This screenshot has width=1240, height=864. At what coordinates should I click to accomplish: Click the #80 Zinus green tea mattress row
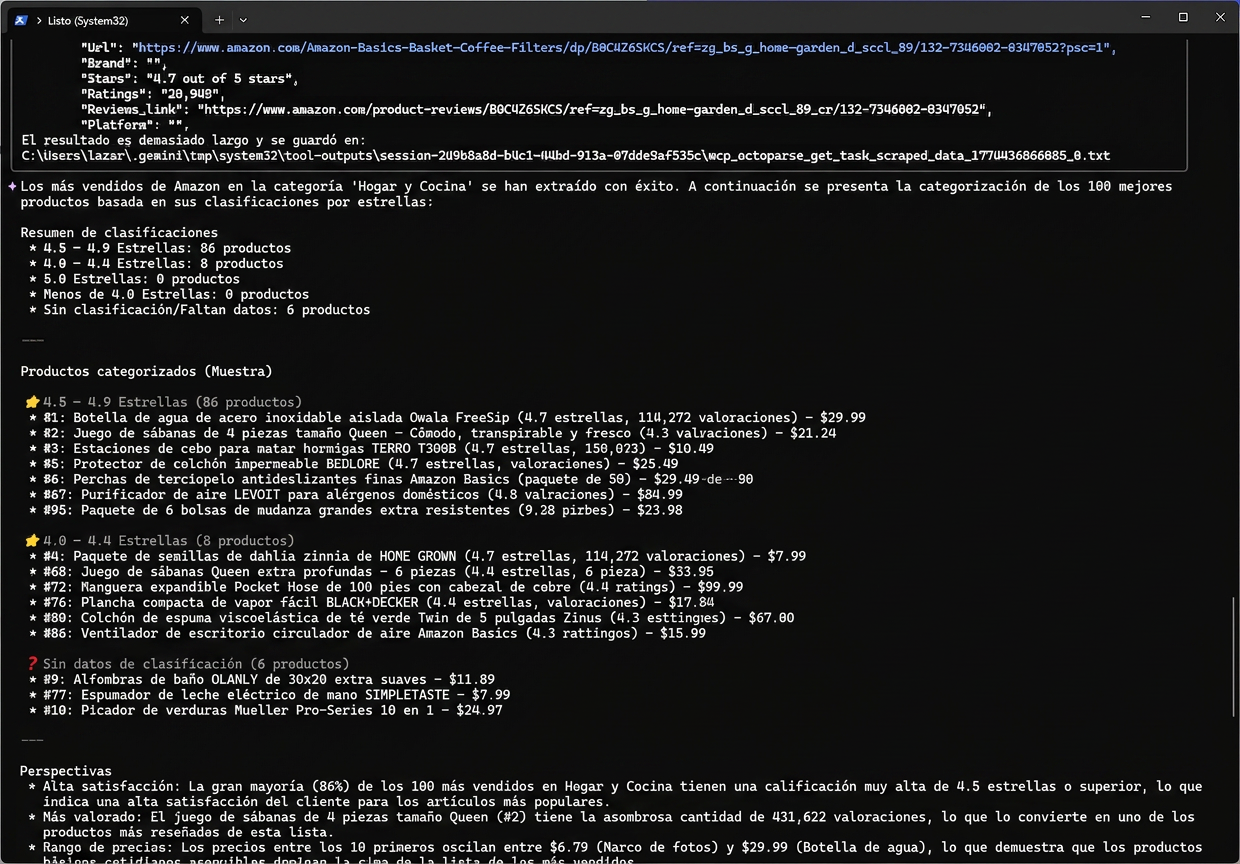411,618
